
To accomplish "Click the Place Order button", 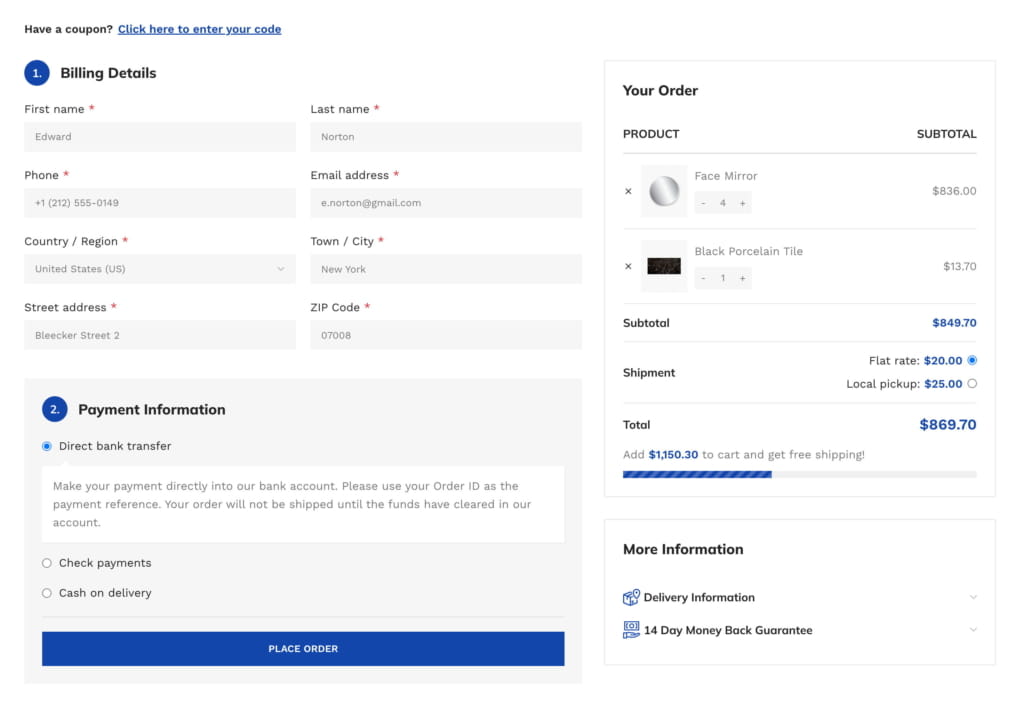I will tap(303, 649).
